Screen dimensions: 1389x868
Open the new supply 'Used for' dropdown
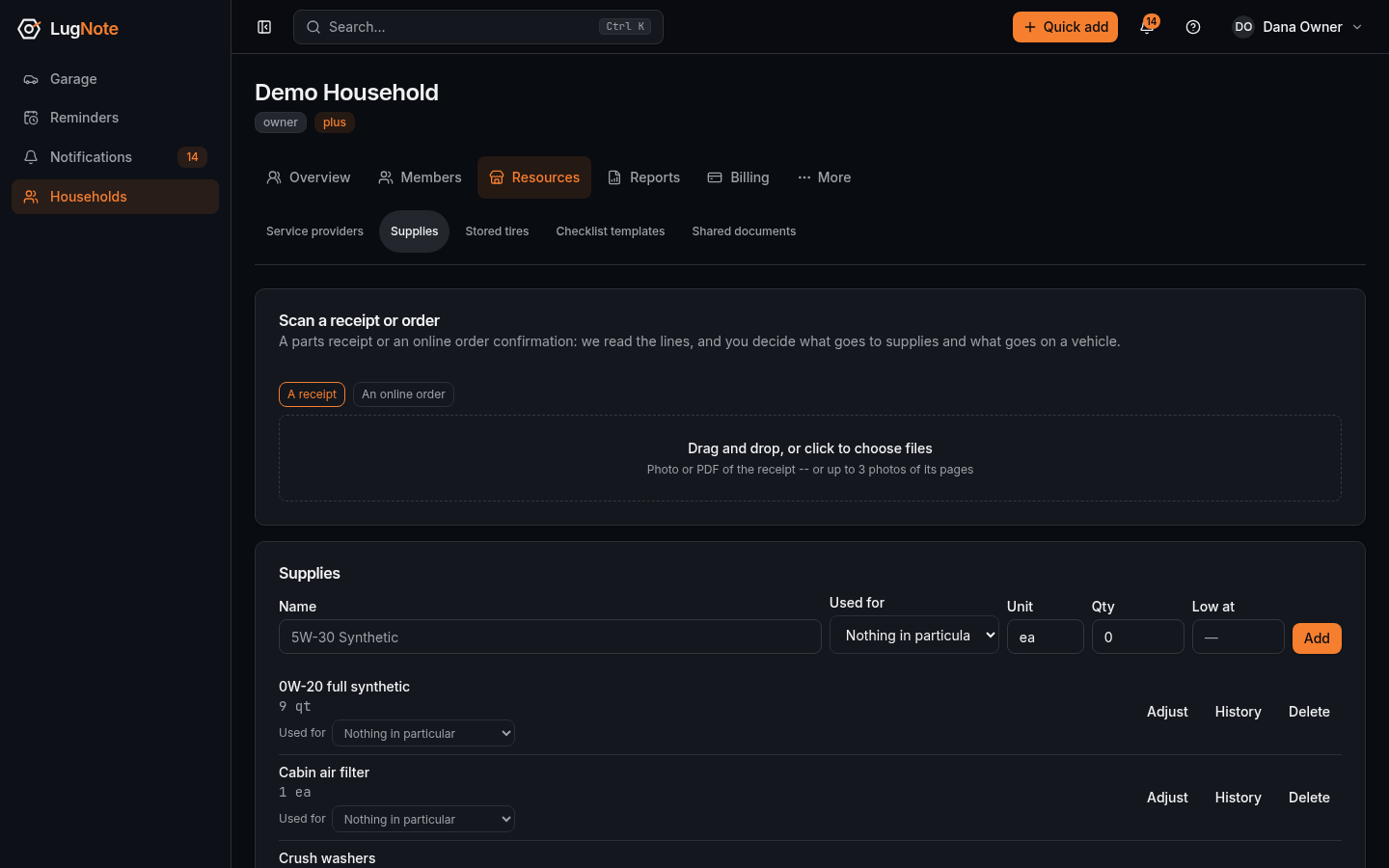[914, 635]
